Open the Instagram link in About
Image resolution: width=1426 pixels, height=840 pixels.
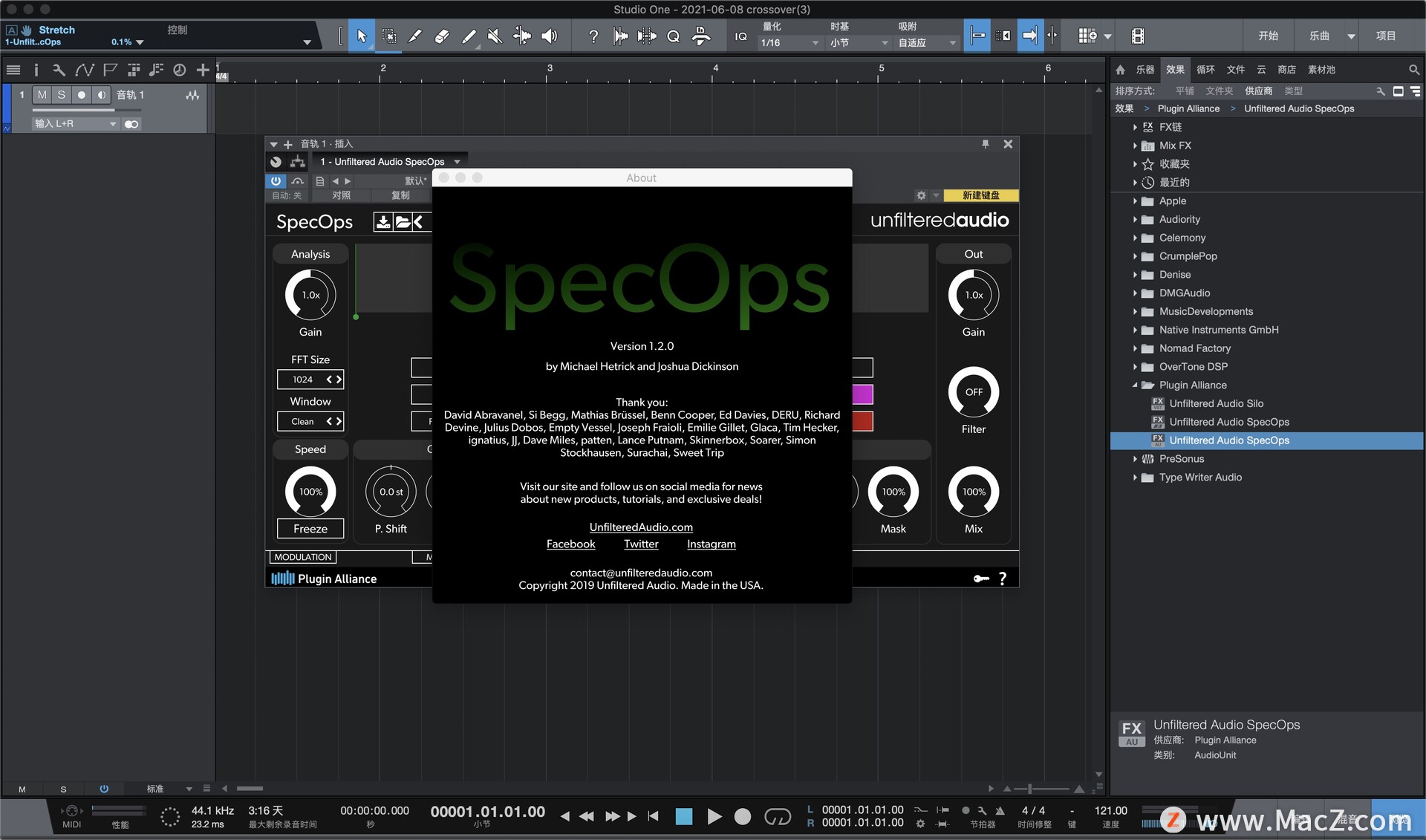pyautogui.click(x=711, y=544)
